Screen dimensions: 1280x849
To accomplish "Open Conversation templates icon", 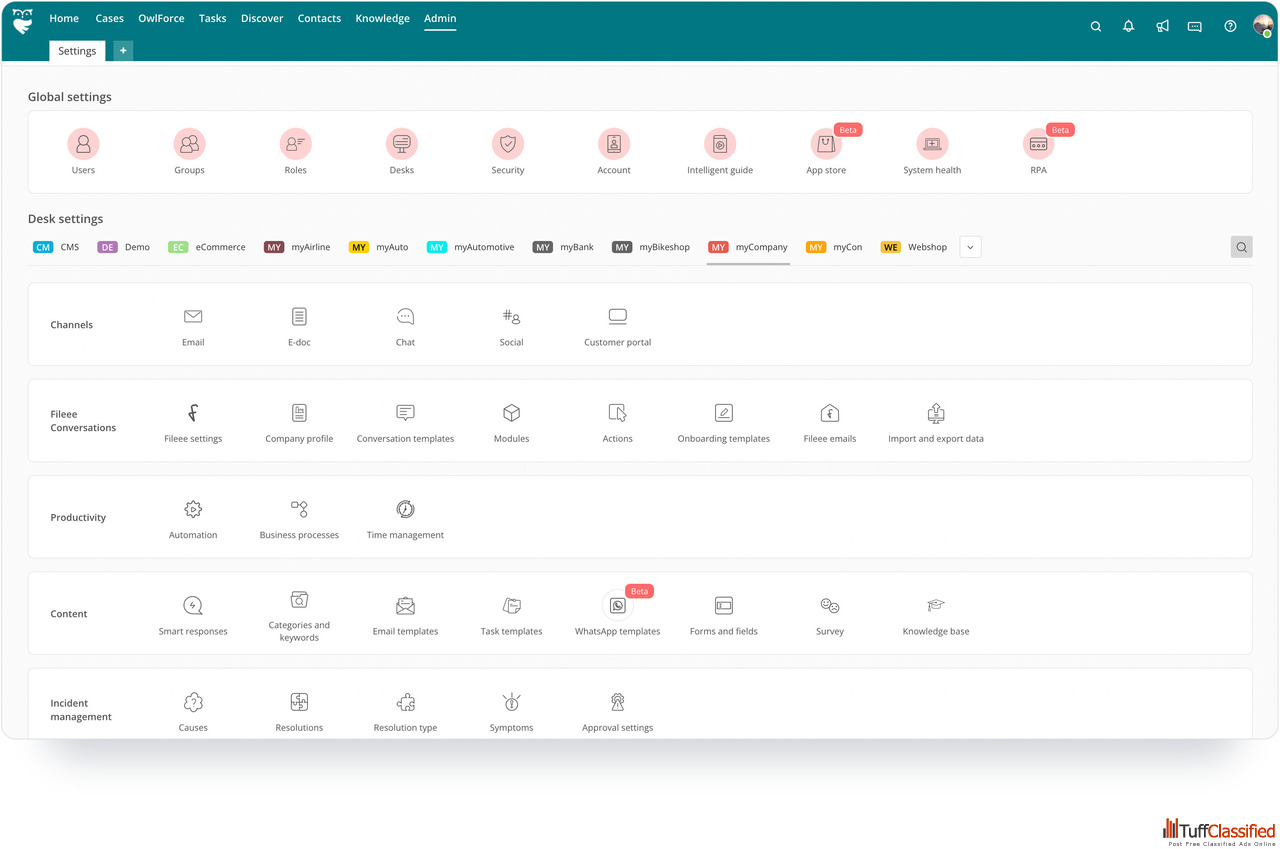I will point(405,413).
